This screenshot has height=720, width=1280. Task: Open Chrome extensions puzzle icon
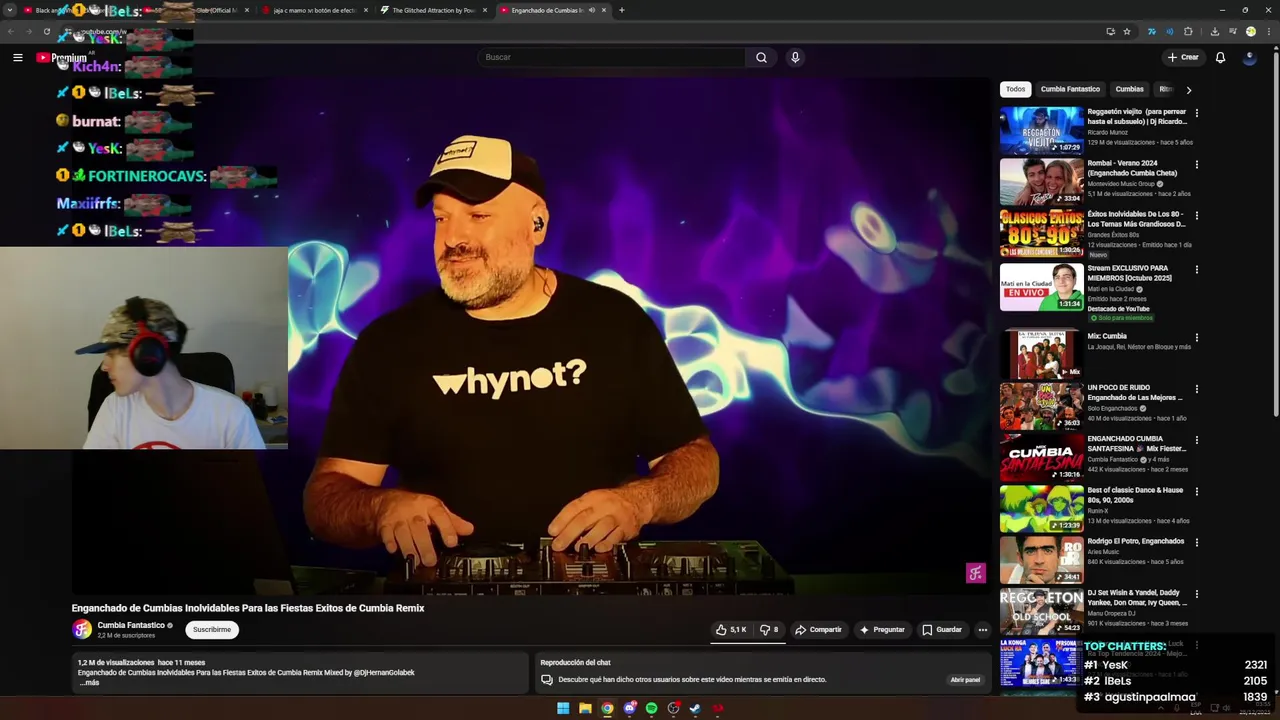(1188, 31)
